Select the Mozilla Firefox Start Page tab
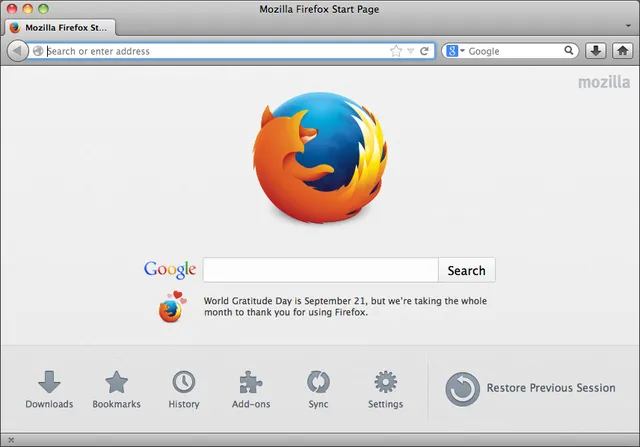The image size is (640, 447). pos(60,28)
